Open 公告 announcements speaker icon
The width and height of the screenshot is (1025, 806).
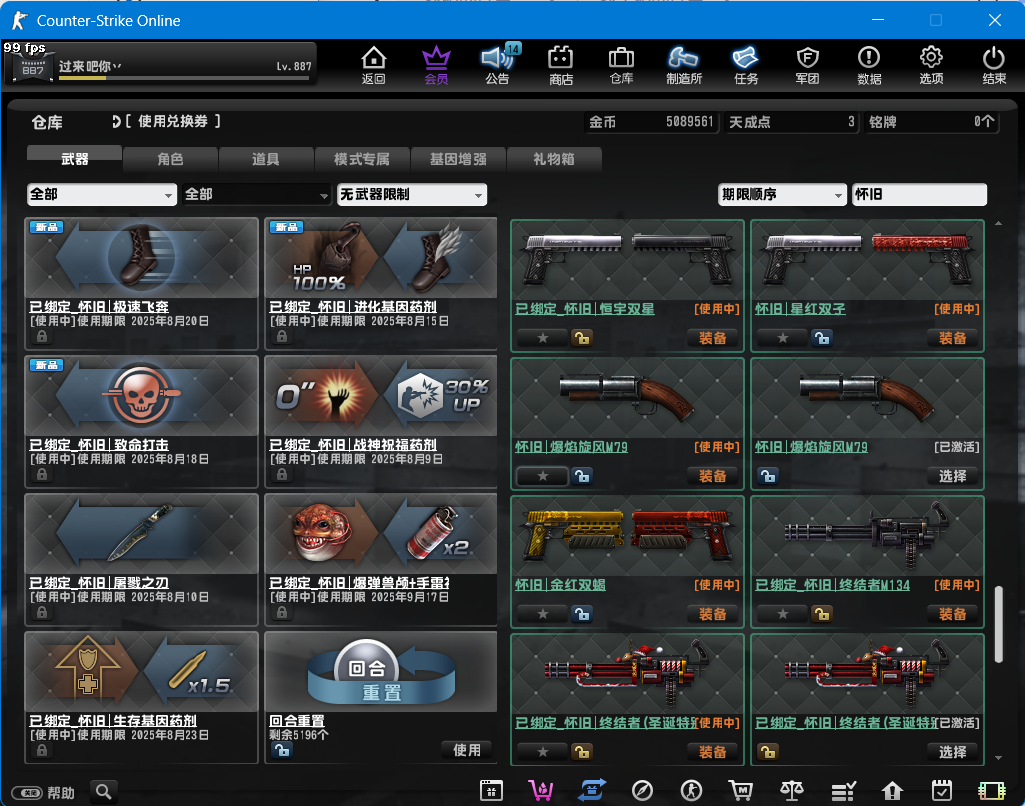click(x=497, y=65)
